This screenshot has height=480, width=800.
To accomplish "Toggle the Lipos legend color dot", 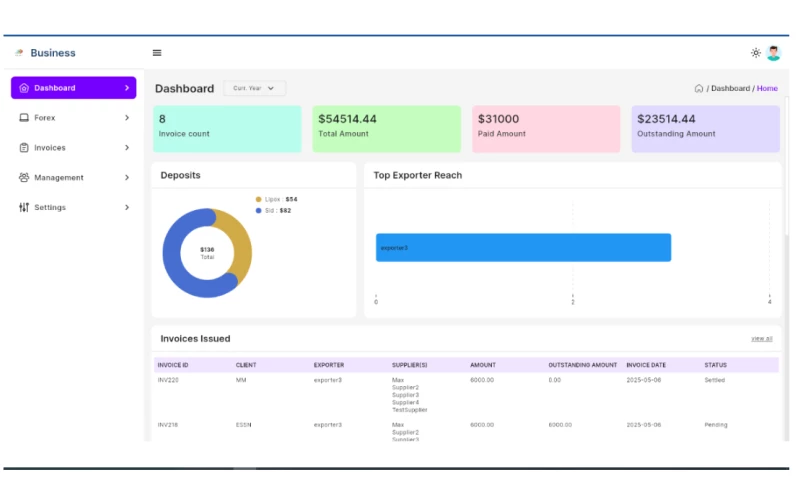I will (258, 199).
